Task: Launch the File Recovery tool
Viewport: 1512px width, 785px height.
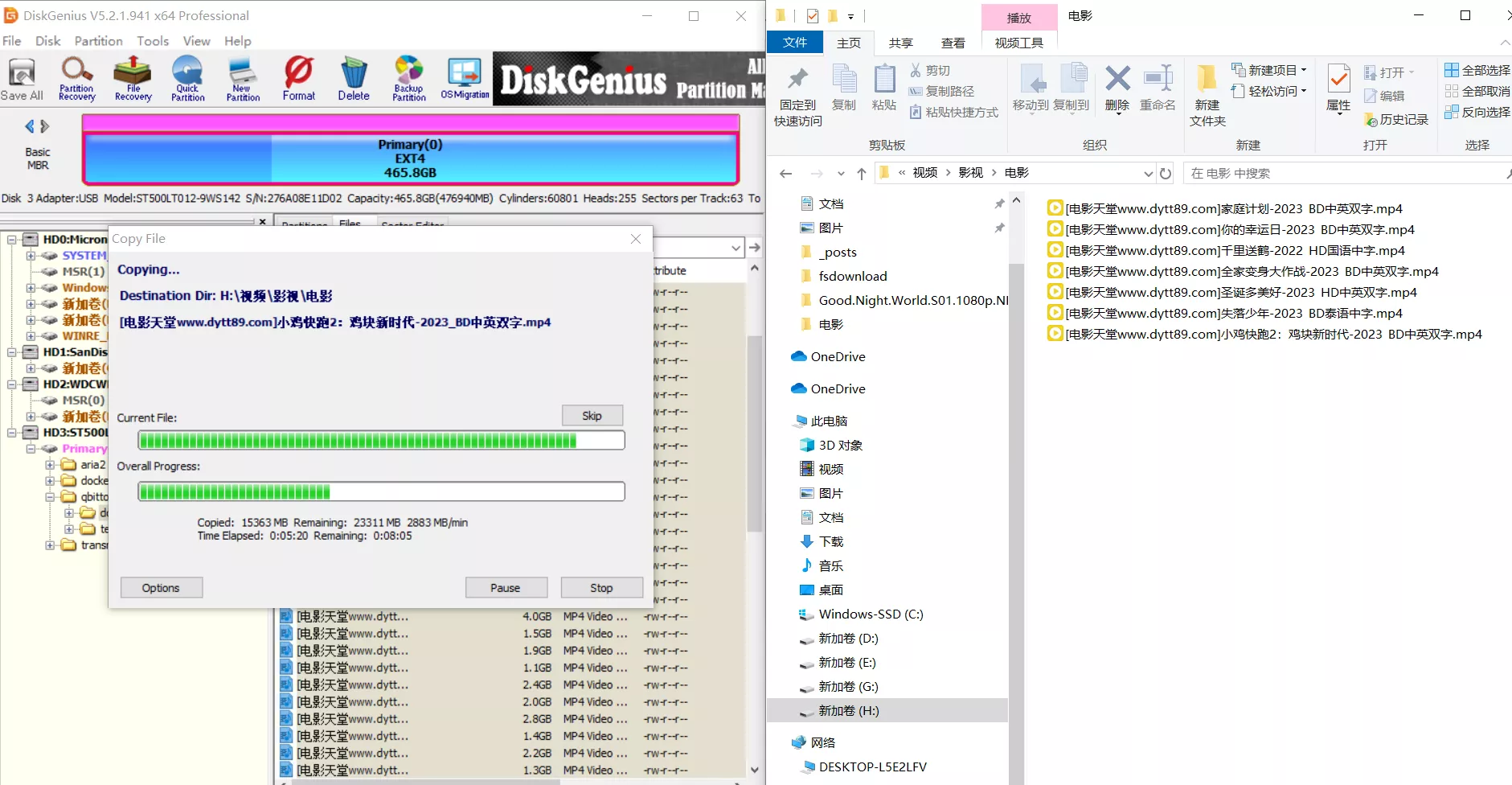Action: pyautogui.click(x=133, y=80)
